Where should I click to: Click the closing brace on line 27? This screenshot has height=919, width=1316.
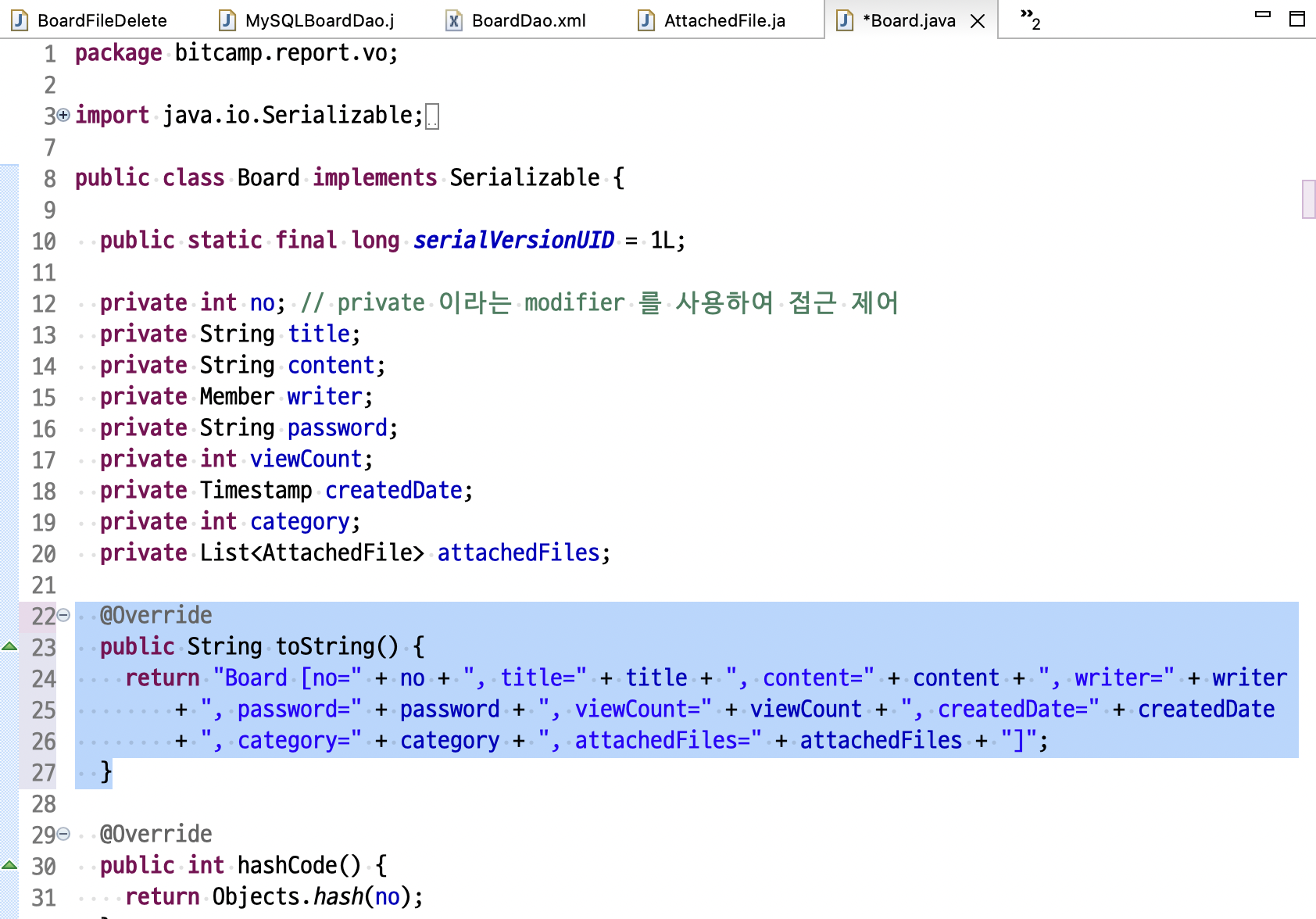105,771
